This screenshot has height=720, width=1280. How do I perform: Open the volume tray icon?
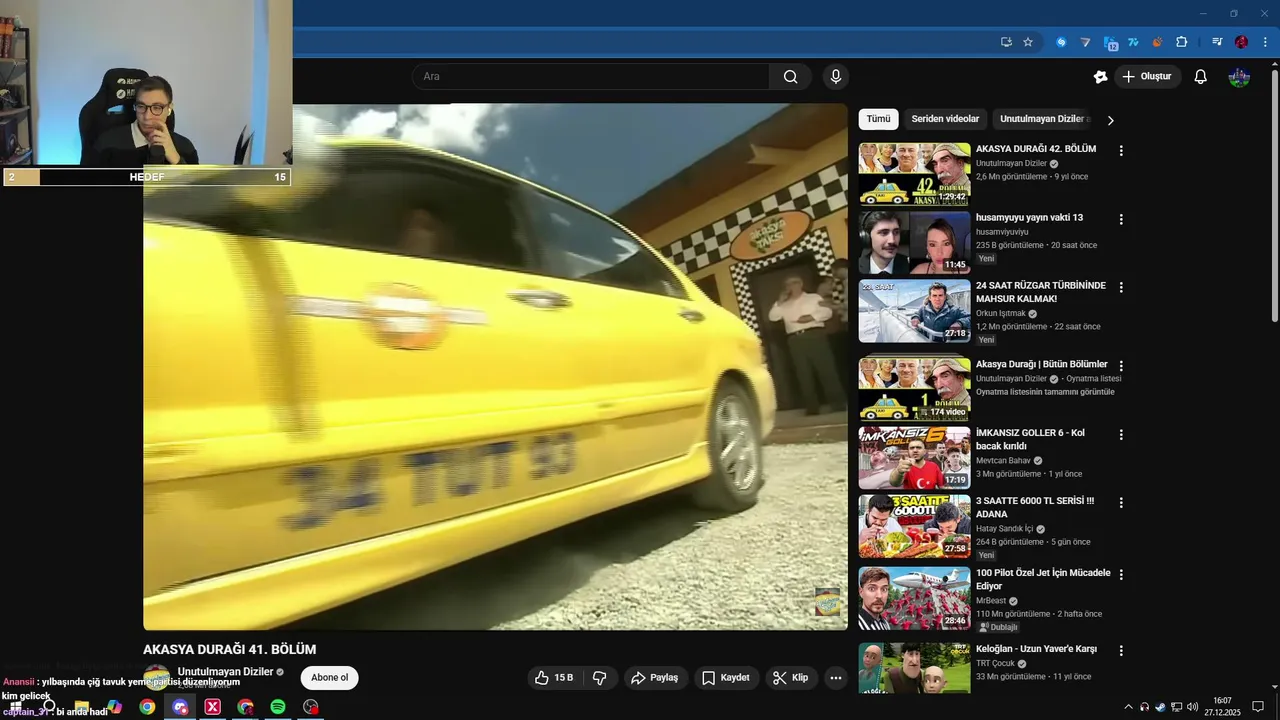pos(1192,707)
